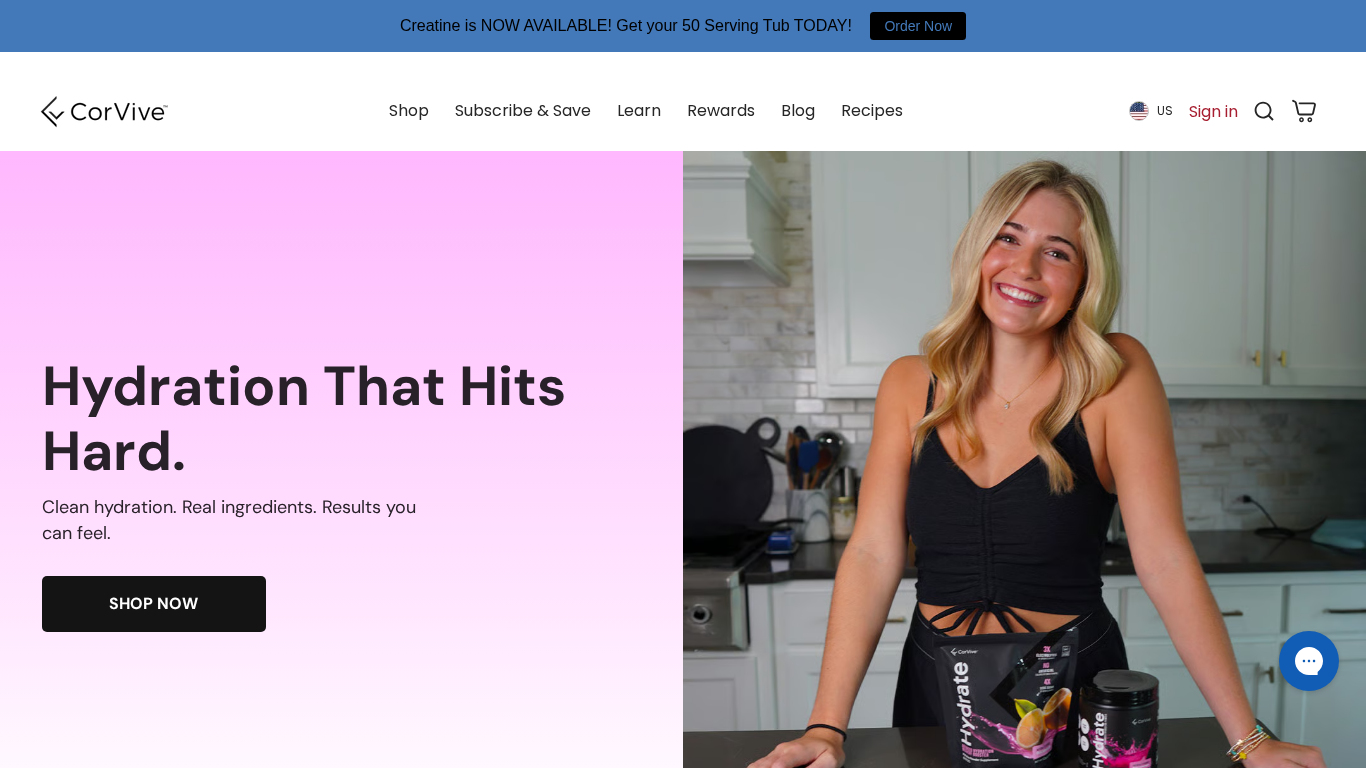Viewport: 1366px width, 768px height.
Task: Click the US flag icon
Action: coord(1139,111)
